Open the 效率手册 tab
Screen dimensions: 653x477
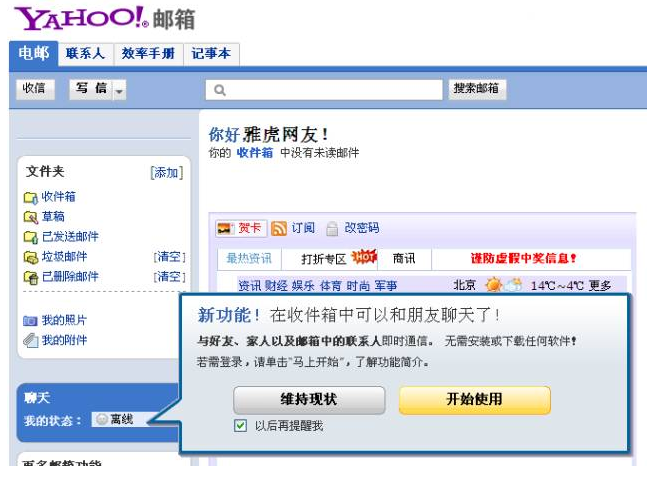point(148,54)
